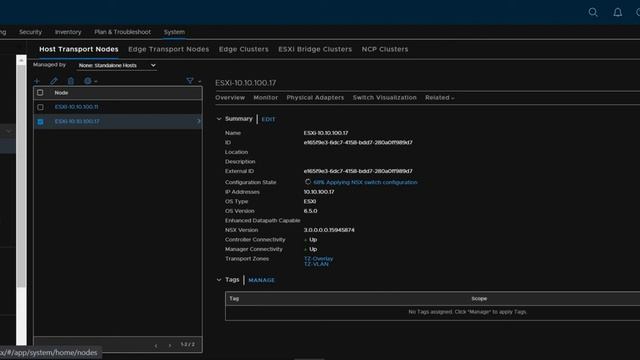Click the IP address 10.10.100.17 value
The height and width of the screenshot is (360, 640).
[x=319, y=192]
